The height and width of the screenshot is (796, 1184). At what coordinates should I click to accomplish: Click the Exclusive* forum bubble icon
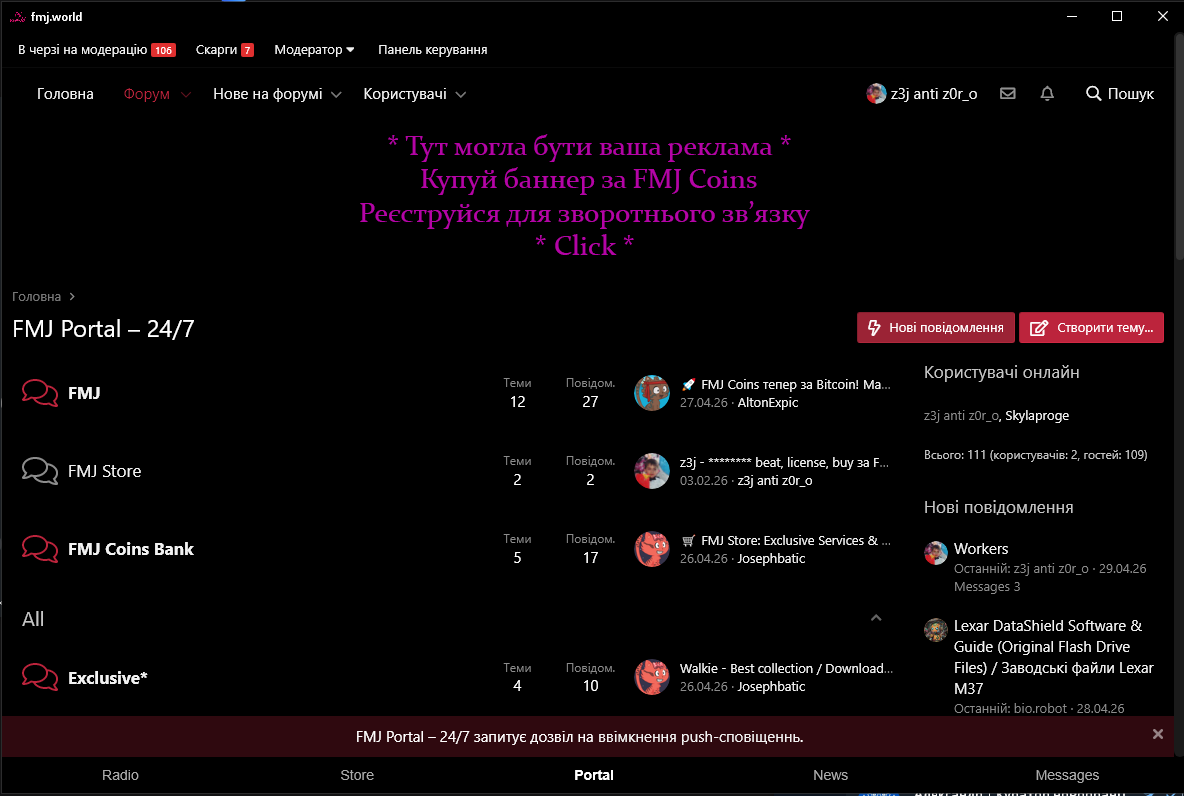[x=40, y=677]
